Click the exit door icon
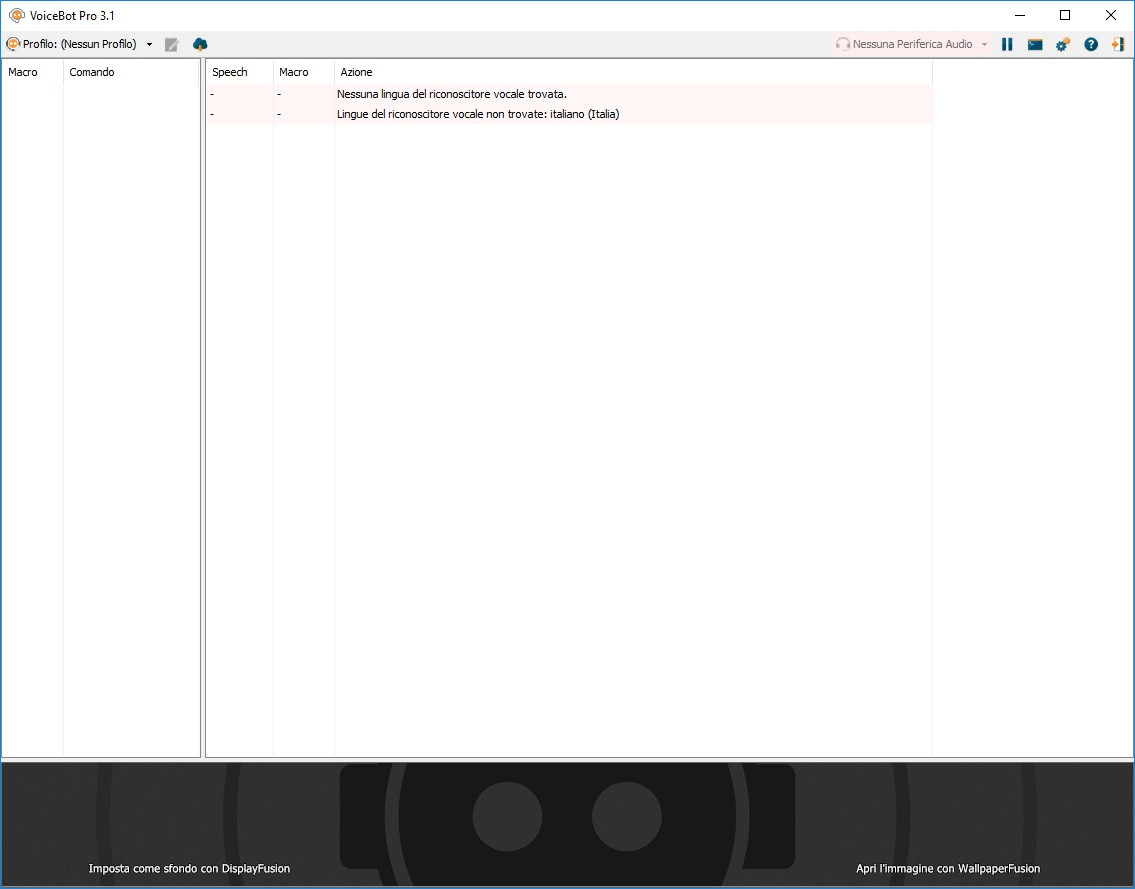This screenshot has height=889, width=1135. pyautogui.click(x=1118, y=44)
